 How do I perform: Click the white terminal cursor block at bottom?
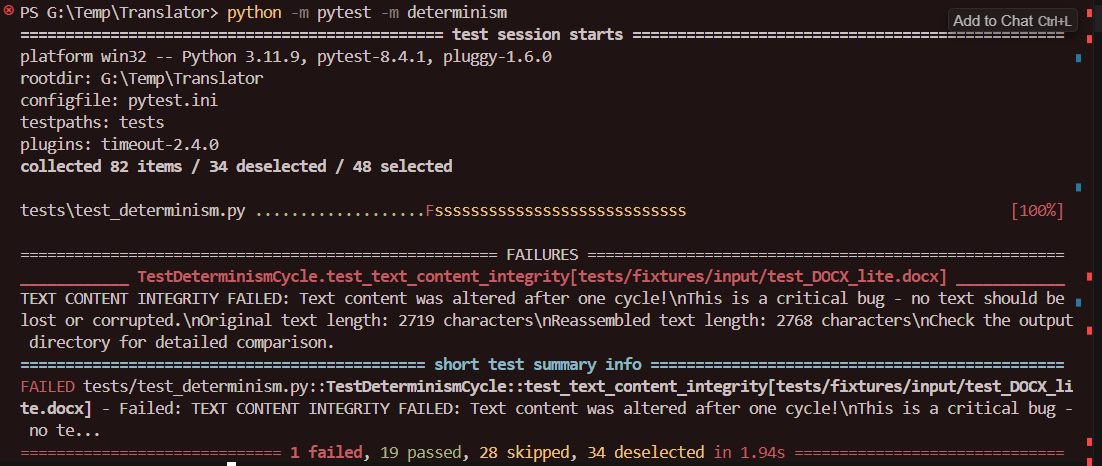click(x=231, y=464)
